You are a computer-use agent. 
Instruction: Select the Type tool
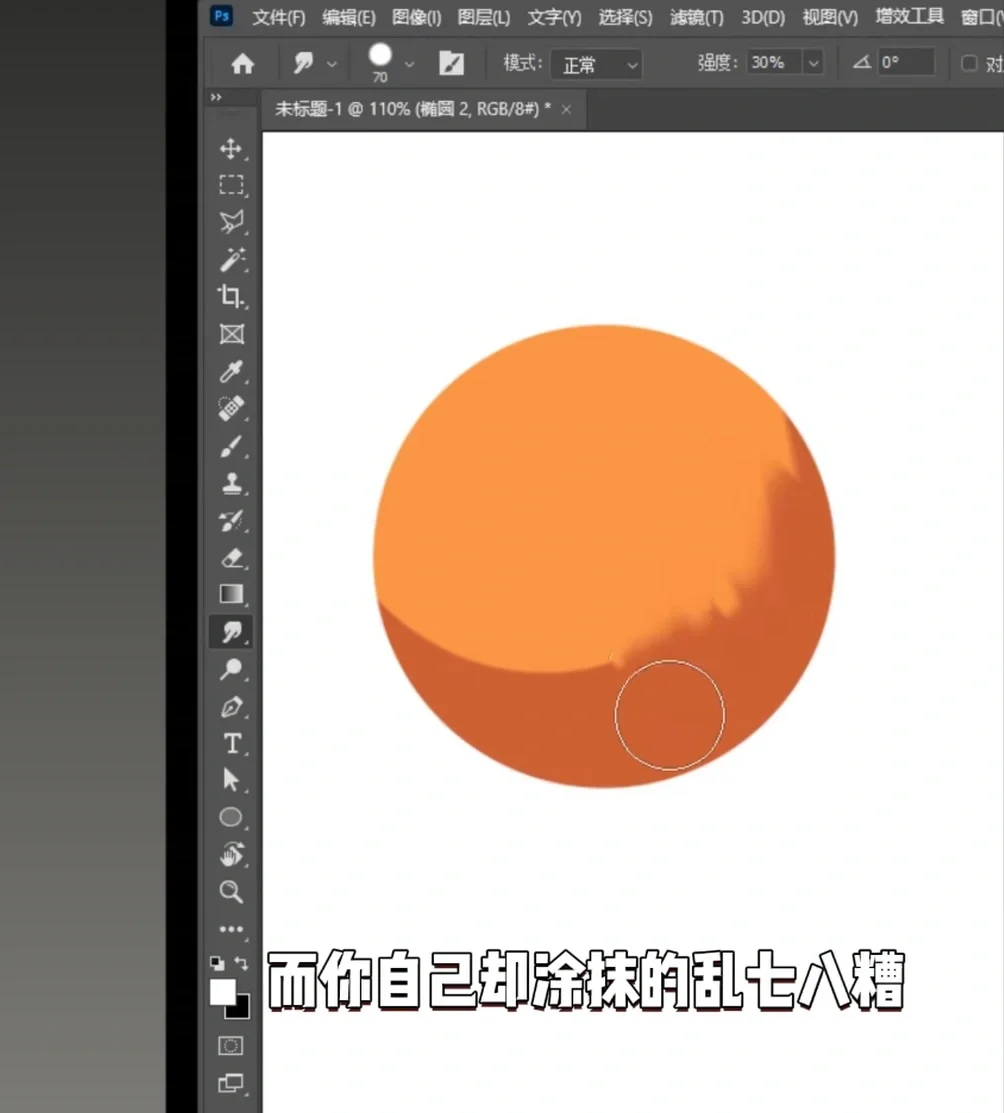click(x=231, y=743)
